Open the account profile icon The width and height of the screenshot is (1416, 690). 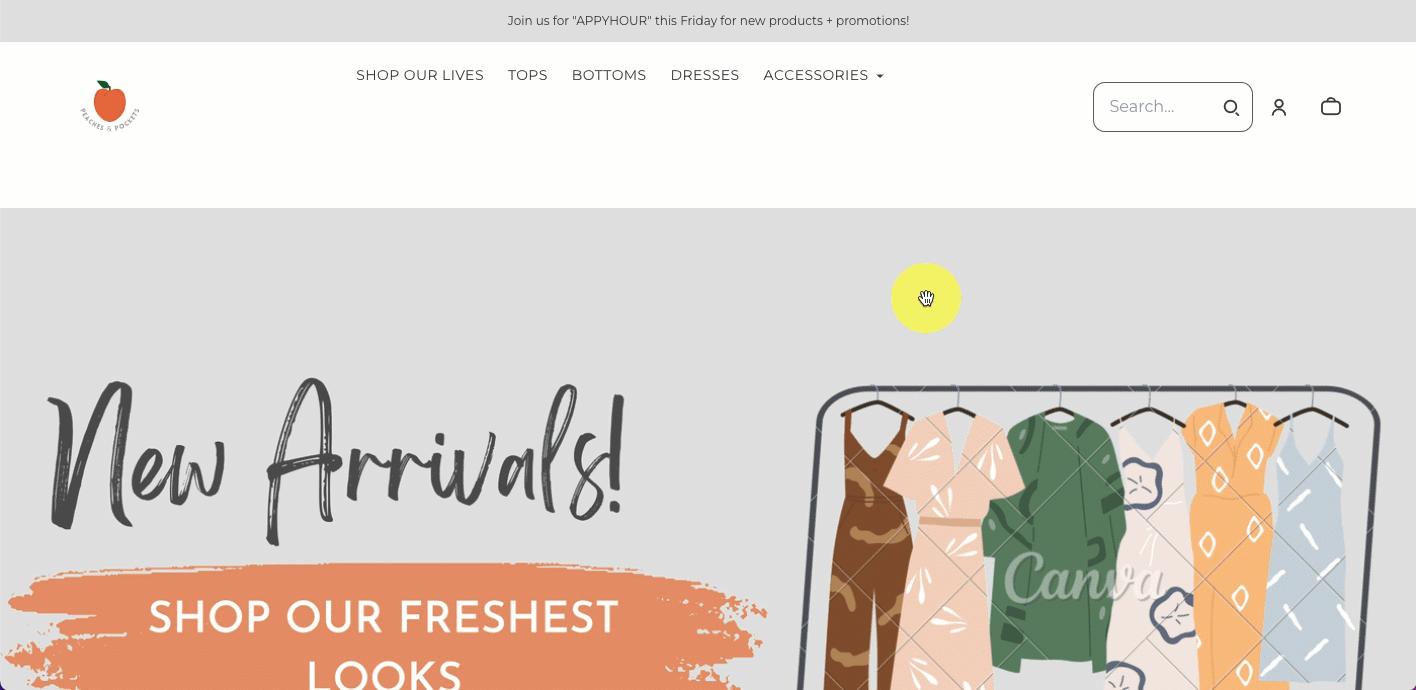(x=1279, y=107)
